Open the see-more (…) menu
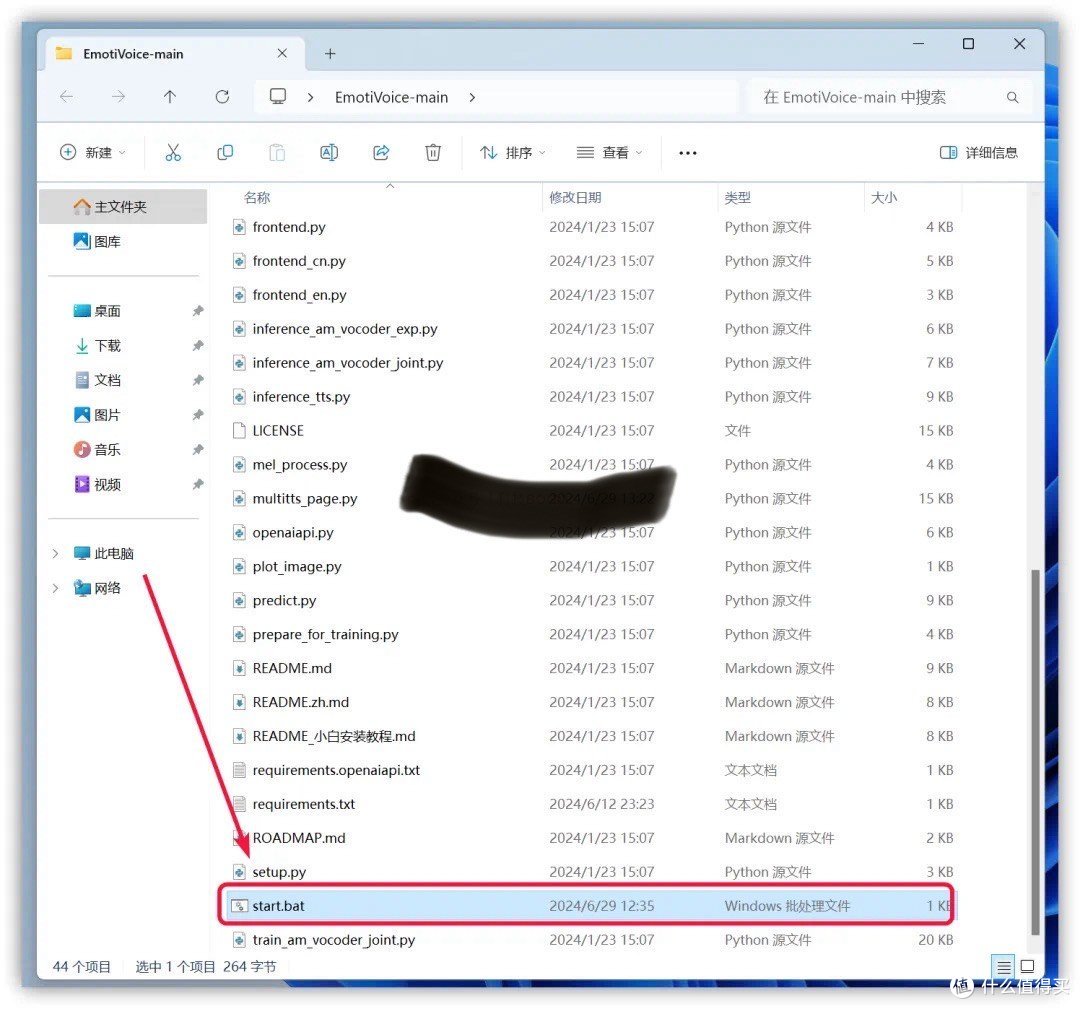This screenshot has height=1009, width=1080. (687, 152)
